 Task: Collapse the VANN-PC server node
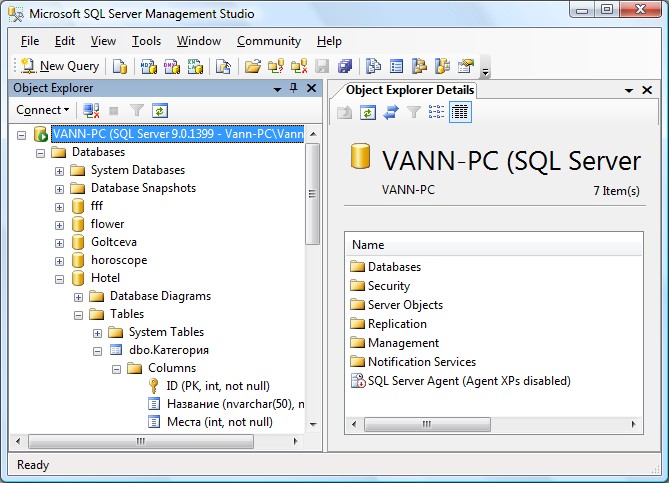pos(21,135)
